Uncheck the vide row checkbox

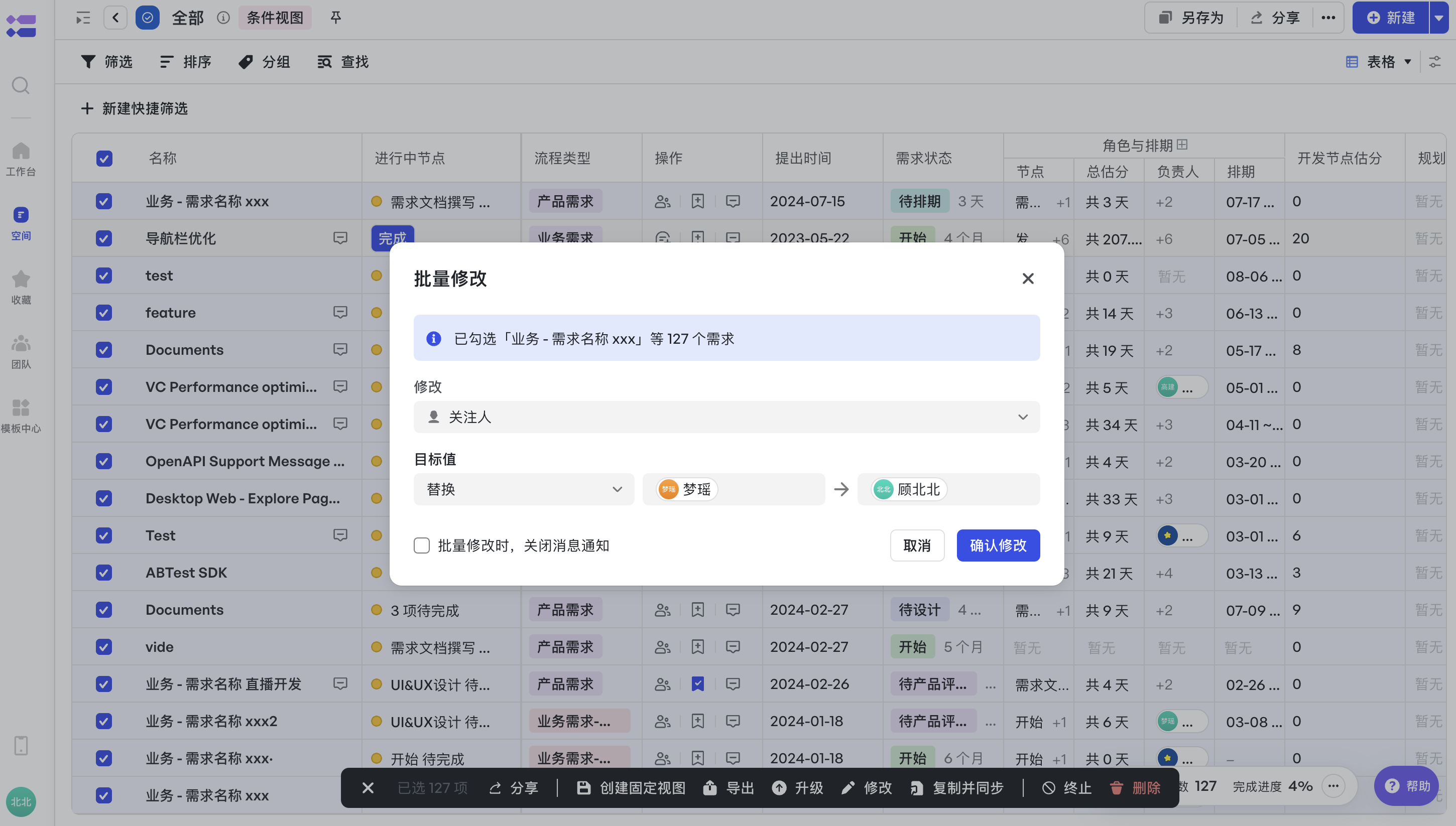(x=104, y=647)
